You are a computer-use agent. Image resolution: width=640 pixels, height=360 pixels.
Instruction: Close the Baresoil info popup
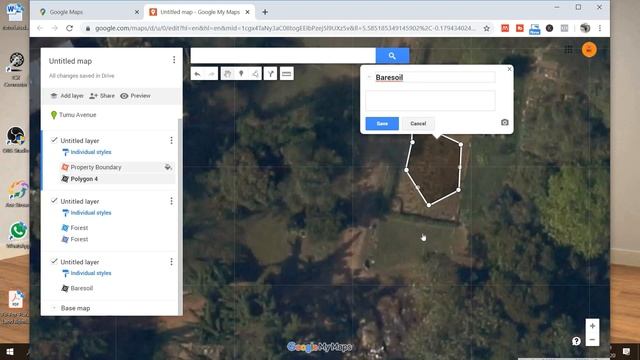point(509,69)
